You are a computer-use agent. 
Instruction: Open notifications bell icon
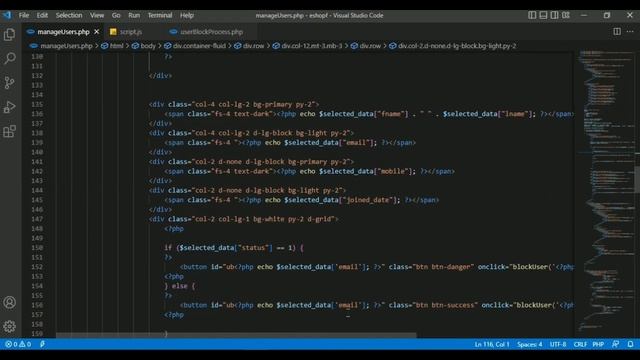631,344
